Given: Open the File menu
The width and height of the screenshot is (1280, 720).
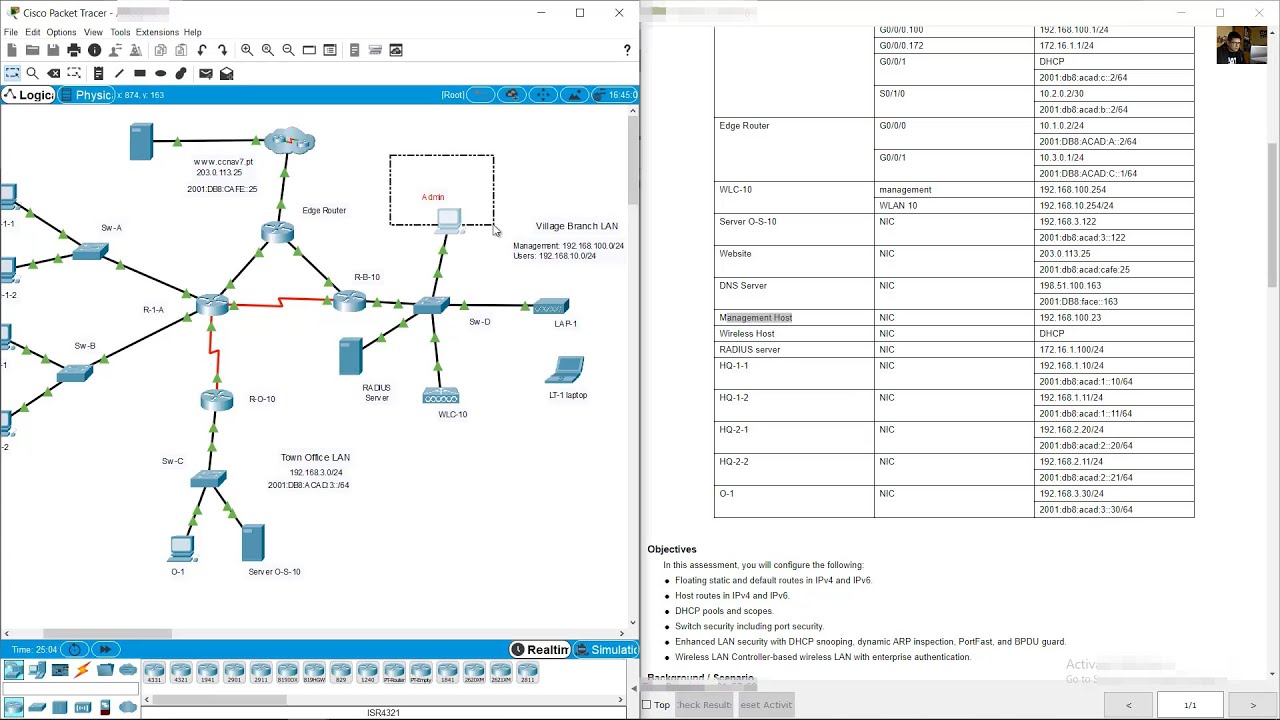Looking at the screenshot, I should [11, 32].
